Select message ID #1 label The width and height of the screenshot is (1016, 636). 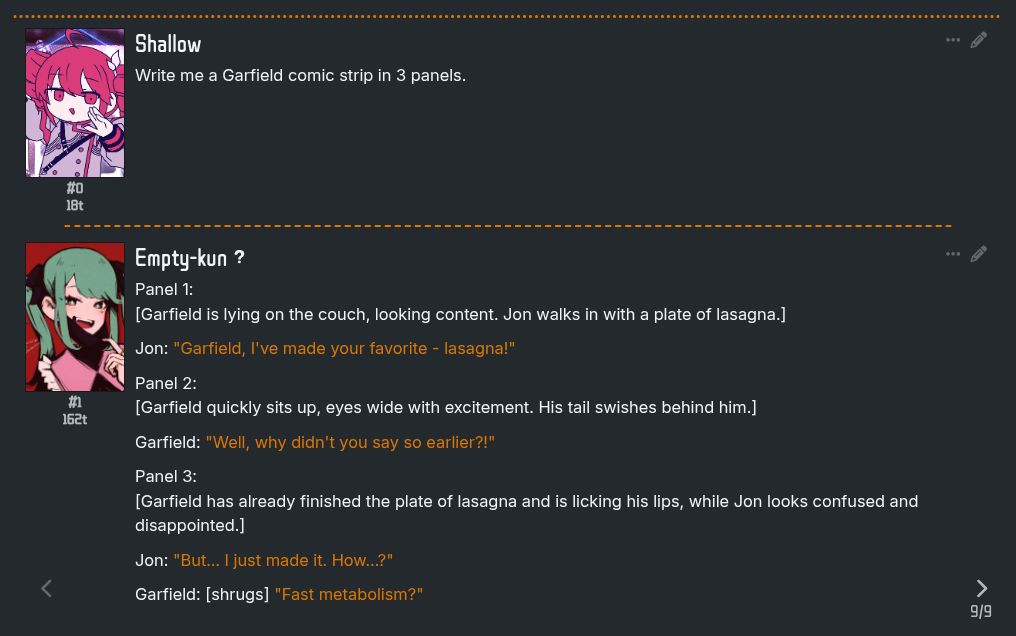[x=75, y=402]
